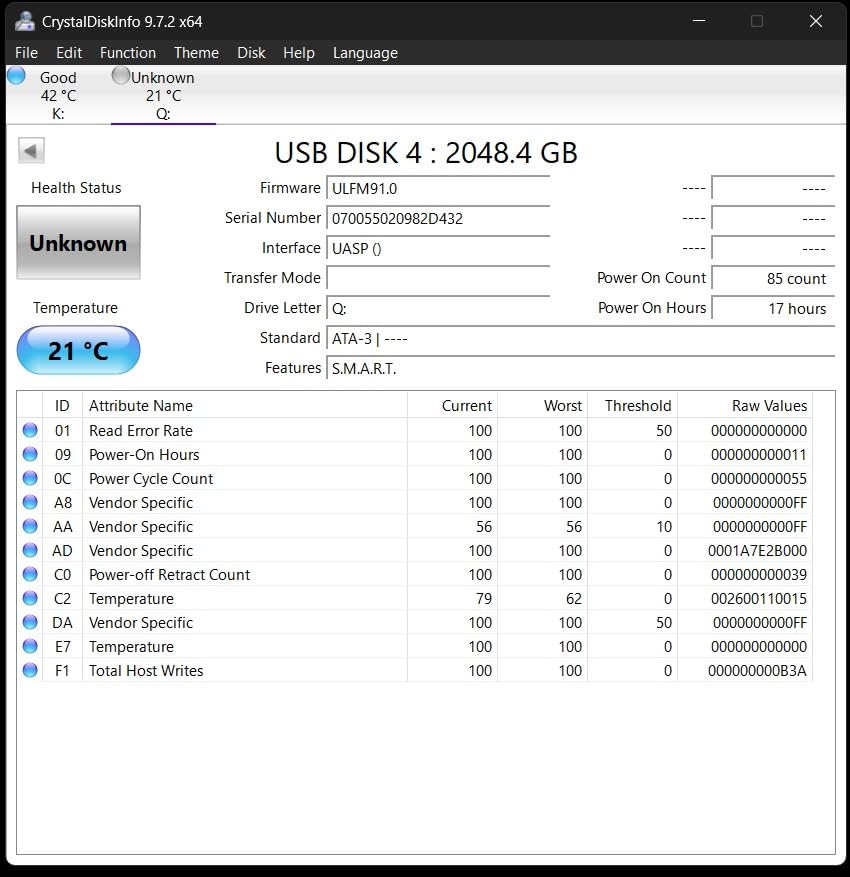Click raw value 0001A7E2B000
The width and height of the screenshot is (850, 877).
click(757, 551)
